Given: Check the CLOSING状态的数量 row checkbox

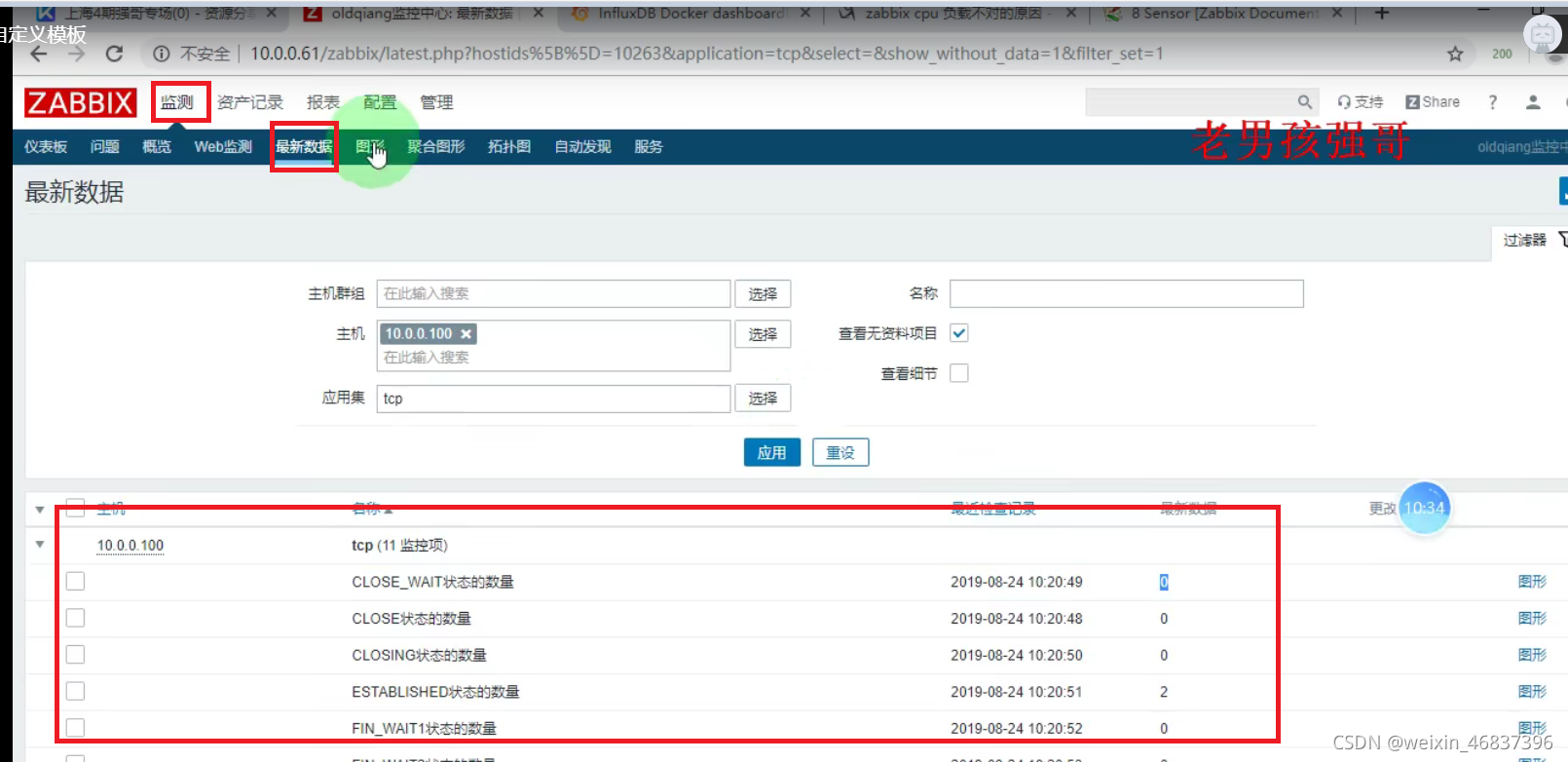Looking at the screenshot, I should 75,655.
